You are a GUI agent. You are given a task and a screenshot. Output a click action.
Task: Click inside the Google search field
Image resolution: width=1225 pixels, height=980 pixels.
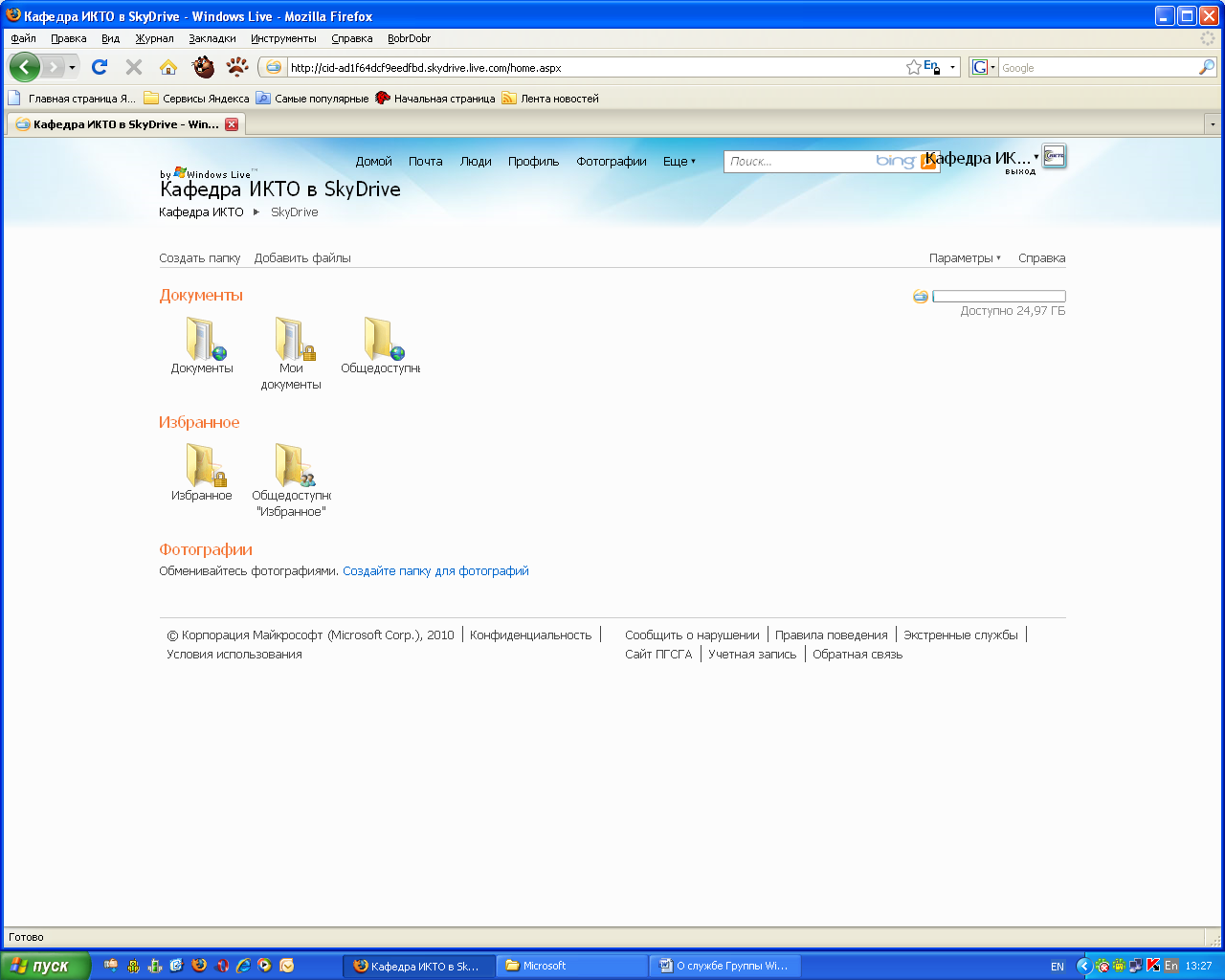coord(1098,68)
